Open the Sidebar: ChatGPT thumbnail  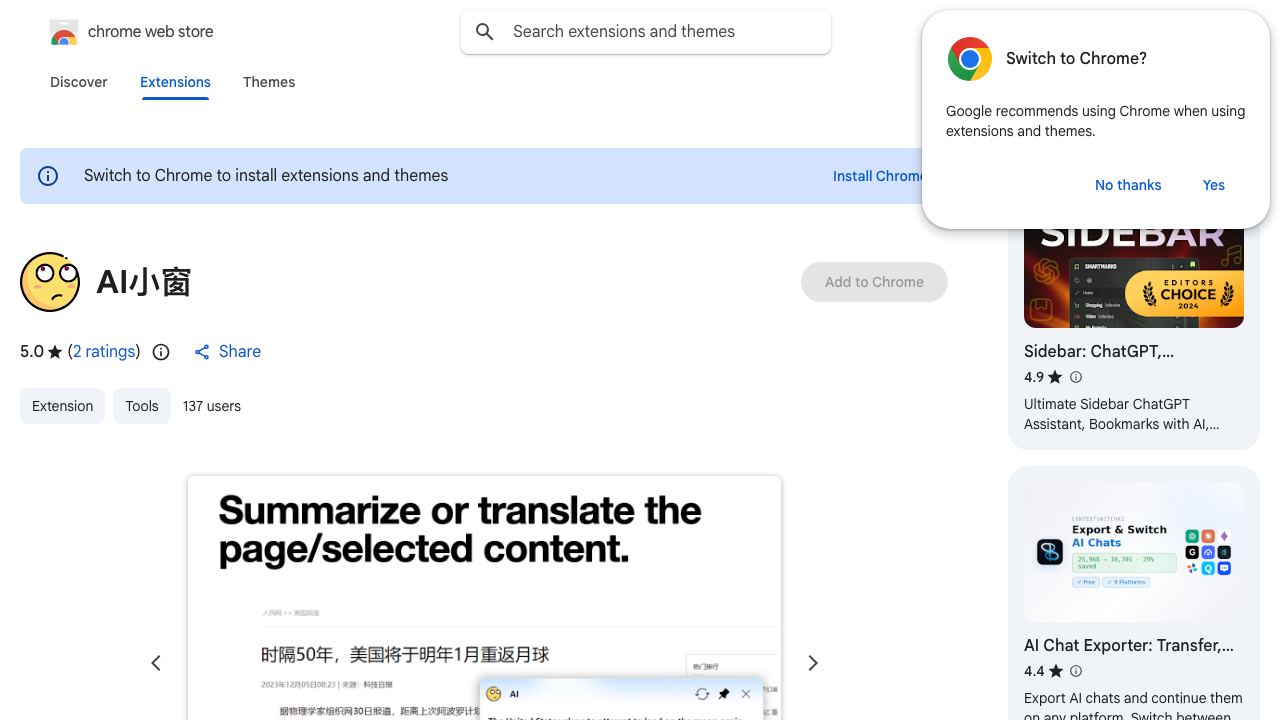tap(1134, 278)
